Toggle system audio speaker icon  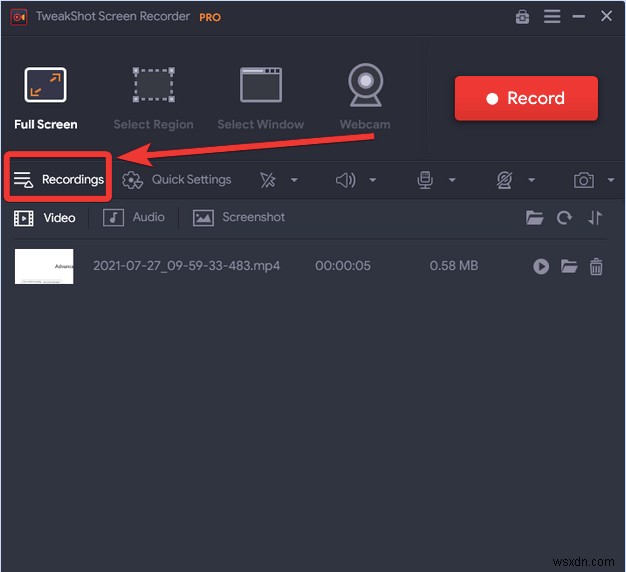345,180
